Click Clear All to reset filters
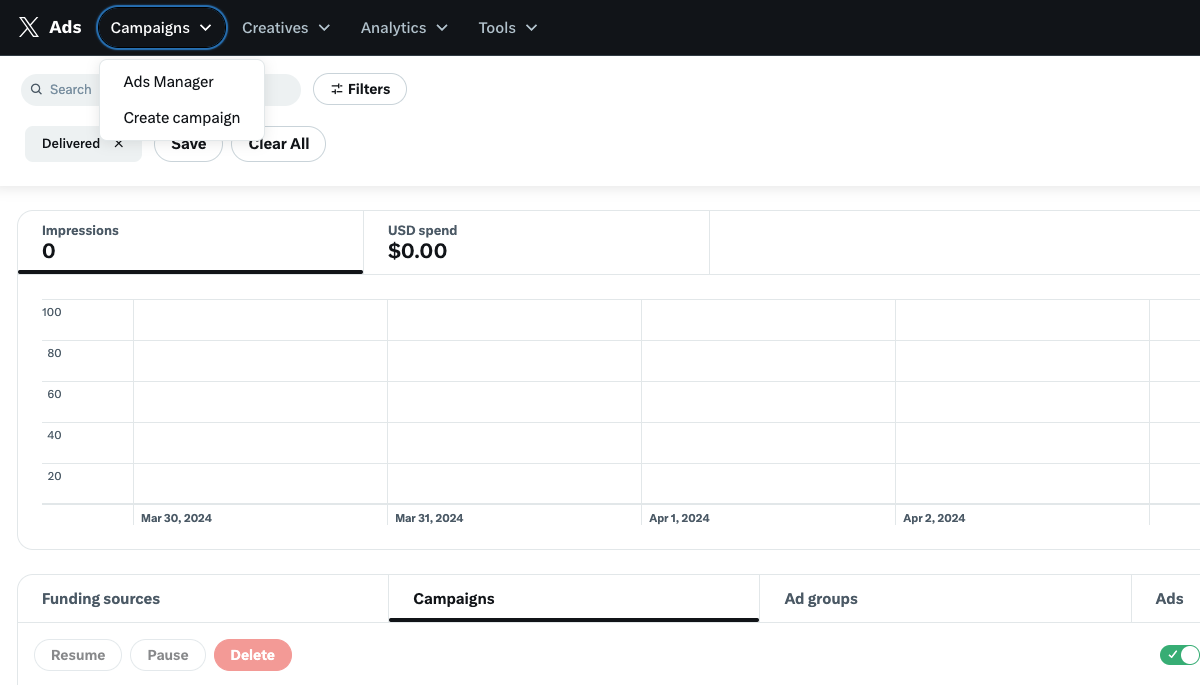1200x685 pixels. coord(278,143)
